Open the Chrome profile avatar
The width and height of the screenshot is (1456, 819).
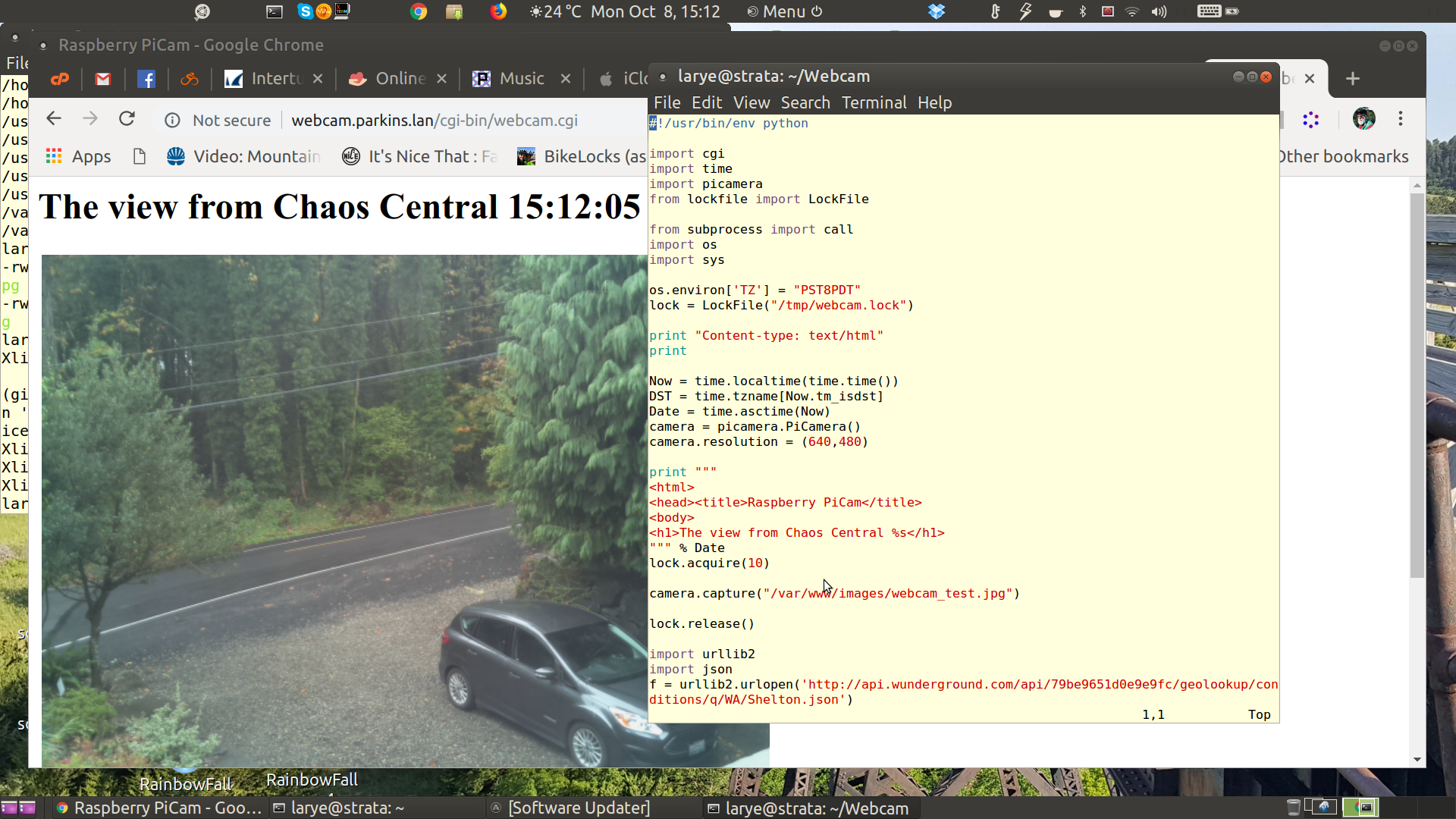click(x=1363, y=119)
